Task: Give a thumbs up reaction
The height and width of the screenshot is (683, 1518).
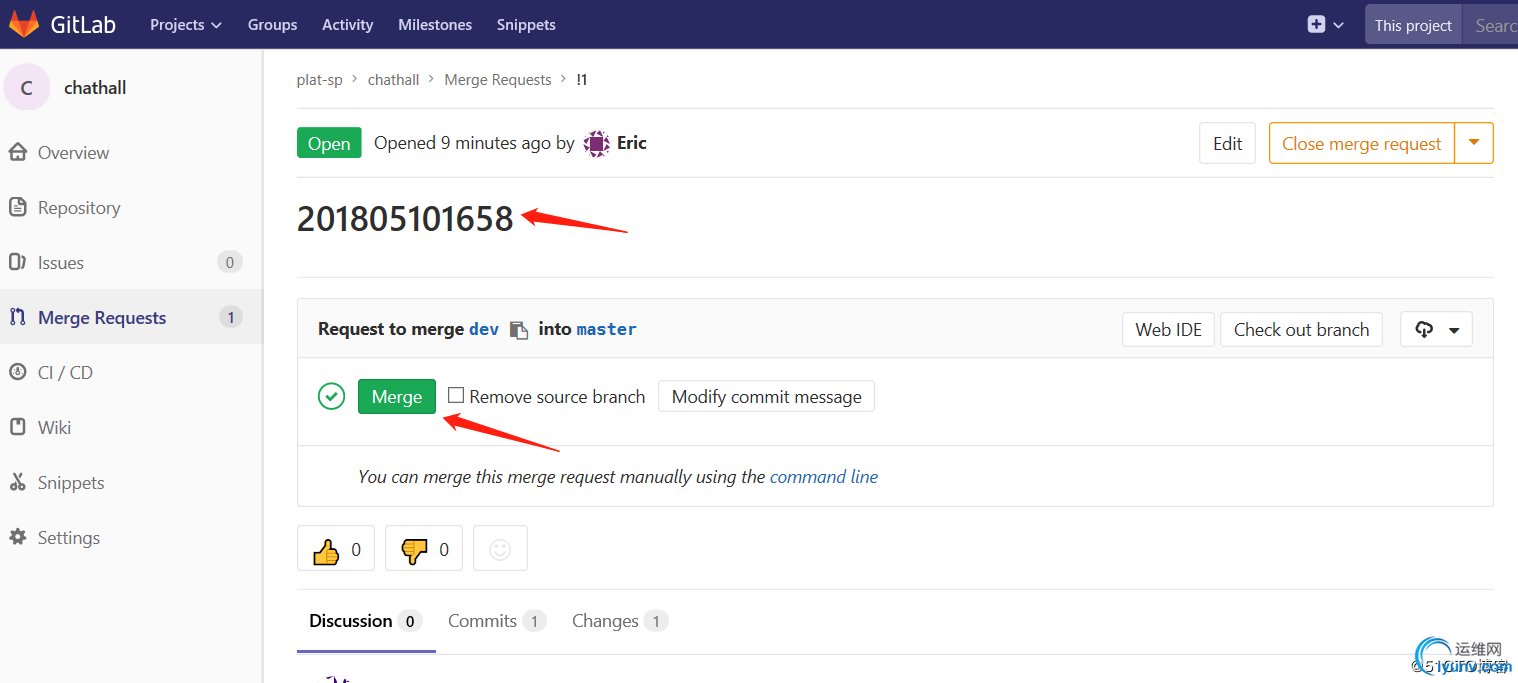Action: (336, 549)
